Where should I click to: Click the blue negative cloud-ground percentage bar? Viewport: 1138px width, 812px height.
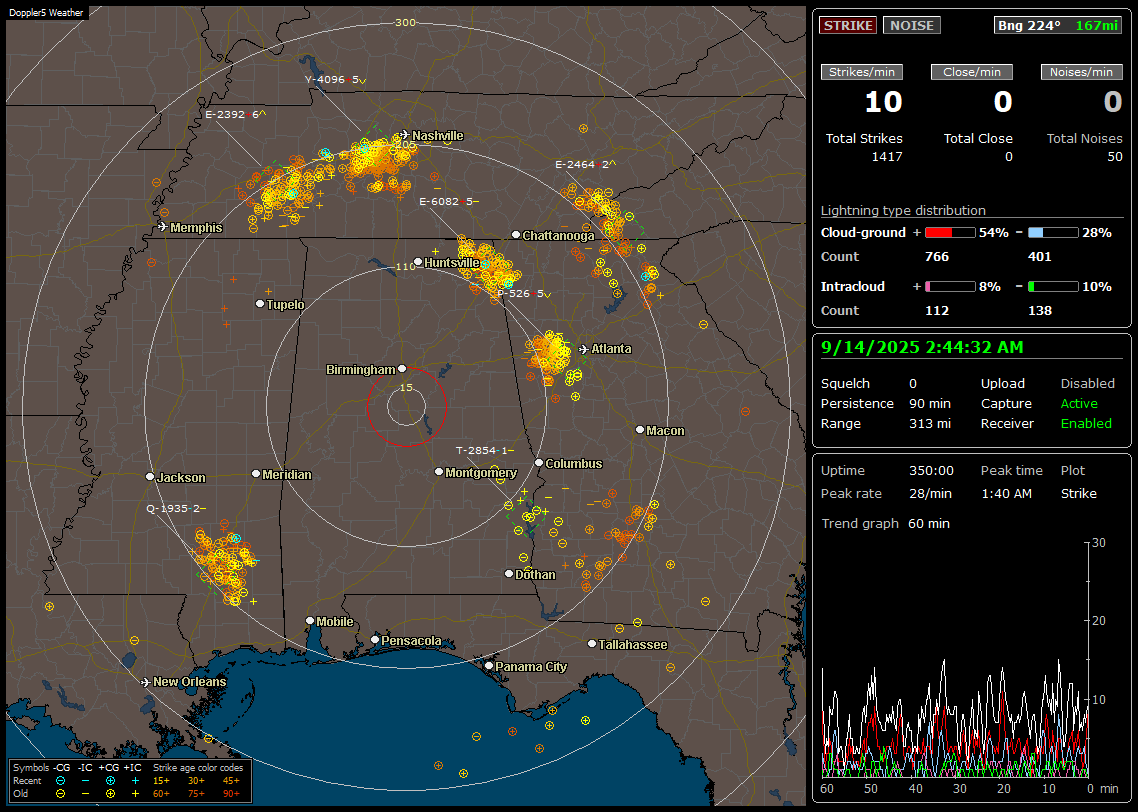click(1053, 233)
